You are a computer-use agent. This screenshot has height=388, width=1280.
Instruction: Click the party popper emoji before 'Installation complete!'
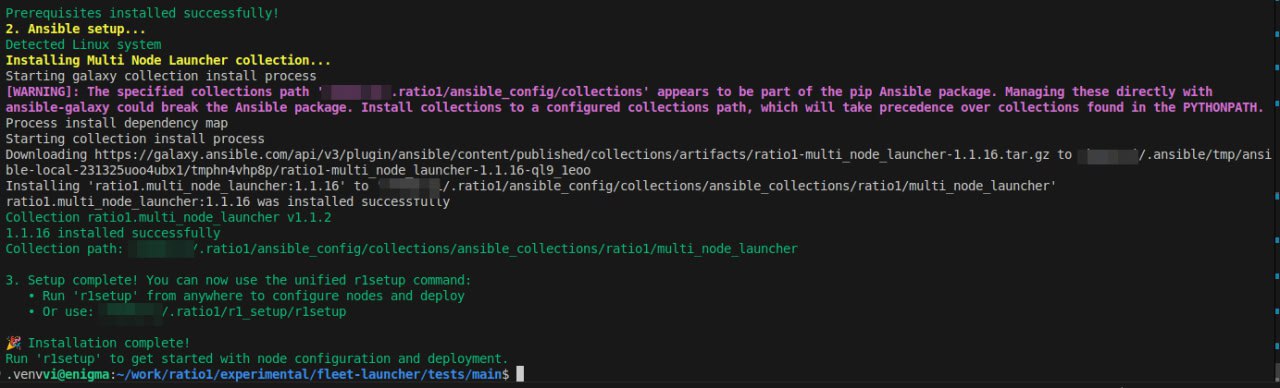pyautogui.click(x=12, y=343)
